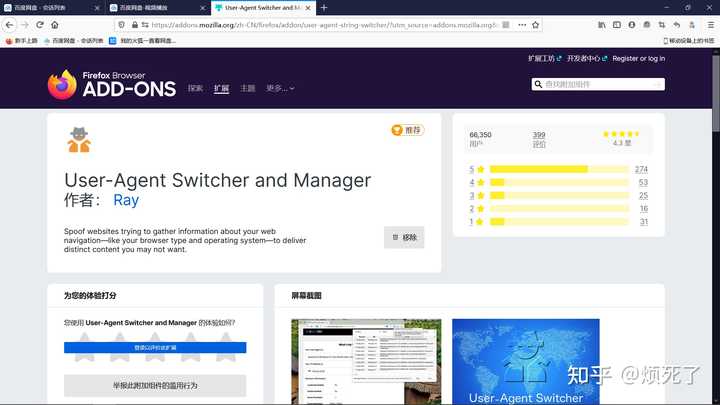720x405 pixels.
Task: Click the five-star rating progress bar
Action: [559, 169]
